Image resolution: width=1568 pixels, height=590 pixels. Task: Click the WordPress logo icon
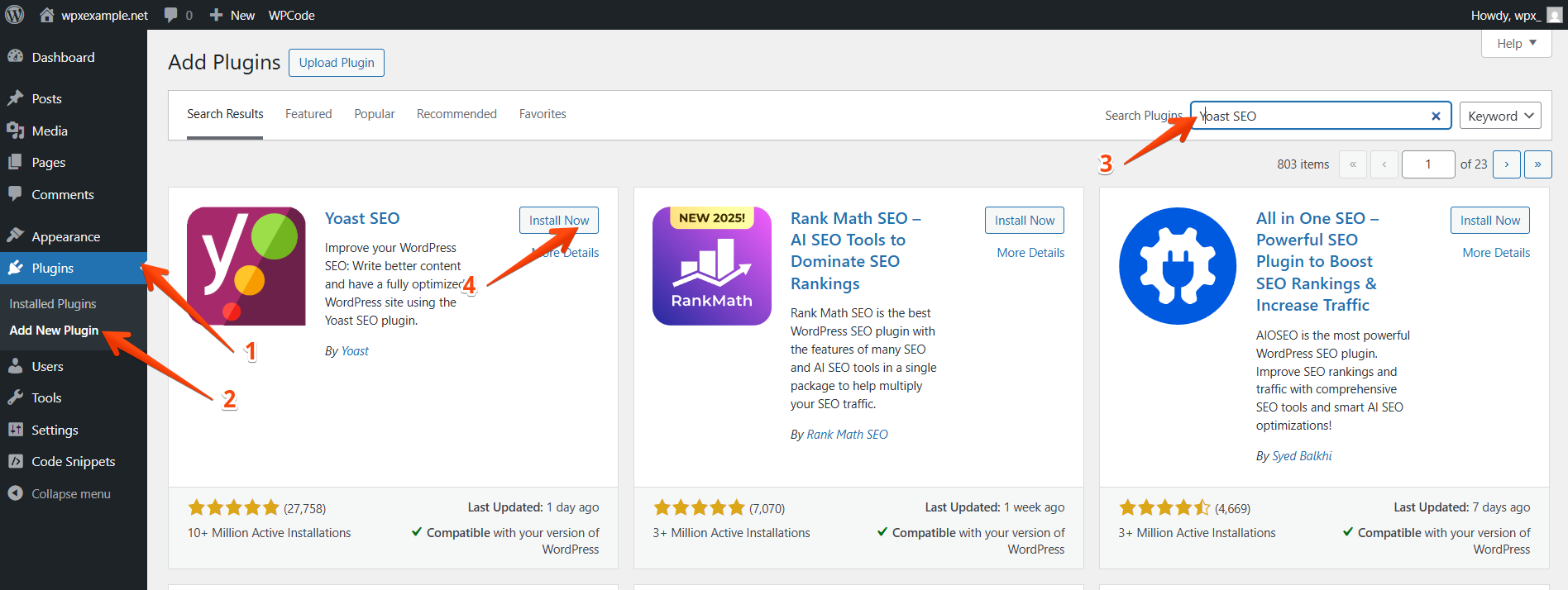[x=15, y=15]
